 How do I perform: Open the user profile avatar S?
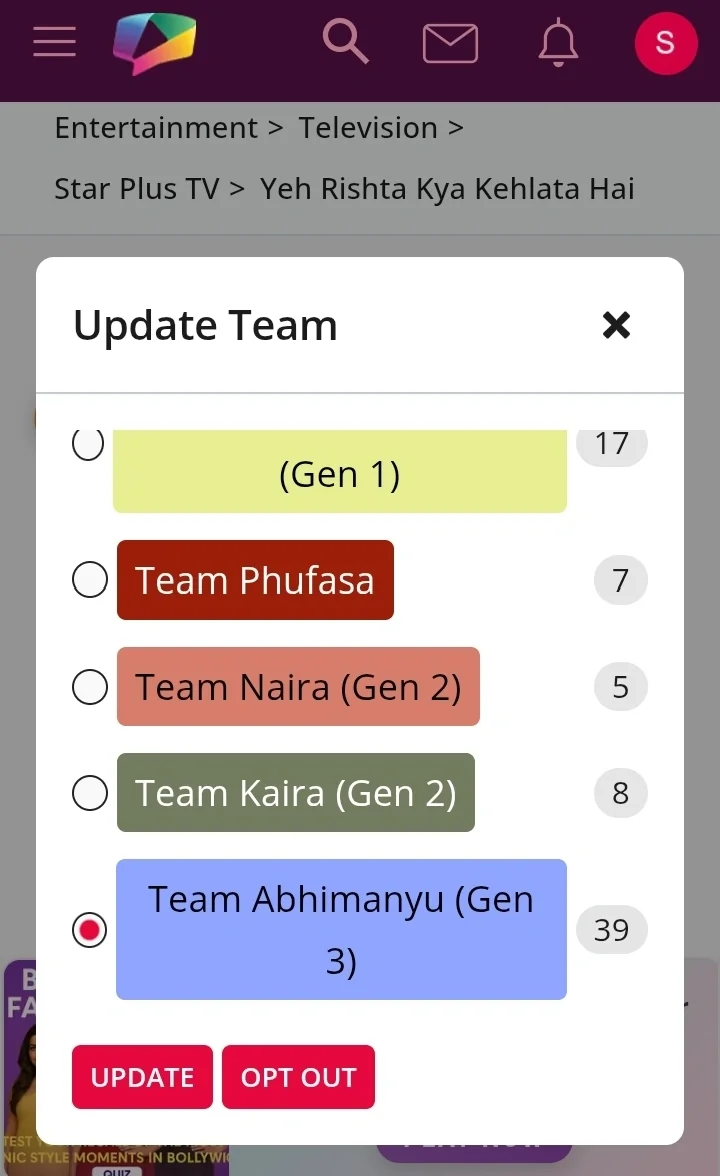click(x=665, y=43)
